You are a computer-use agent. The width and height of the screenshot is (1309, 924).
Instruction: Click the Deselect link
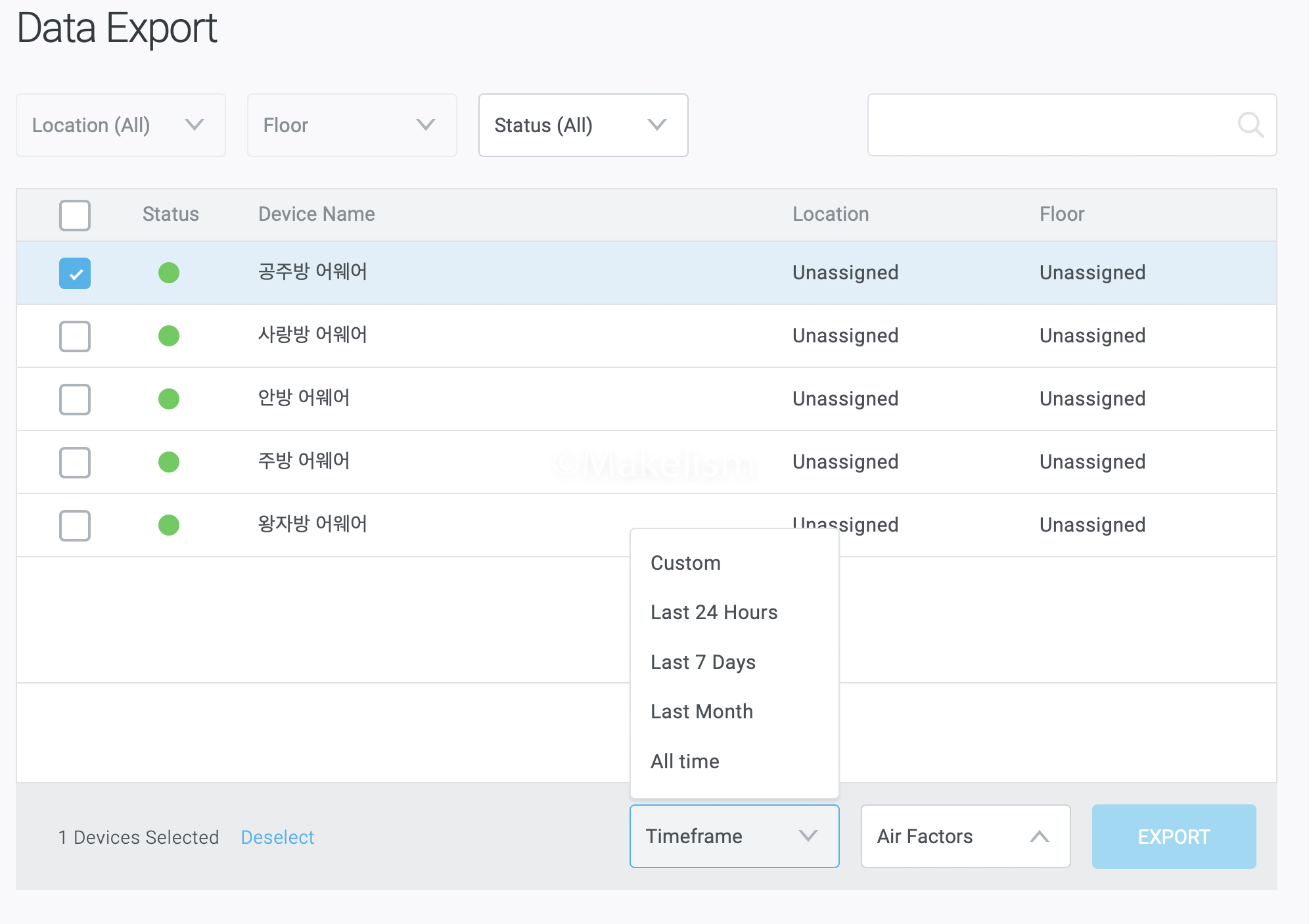tap(277, 837)
